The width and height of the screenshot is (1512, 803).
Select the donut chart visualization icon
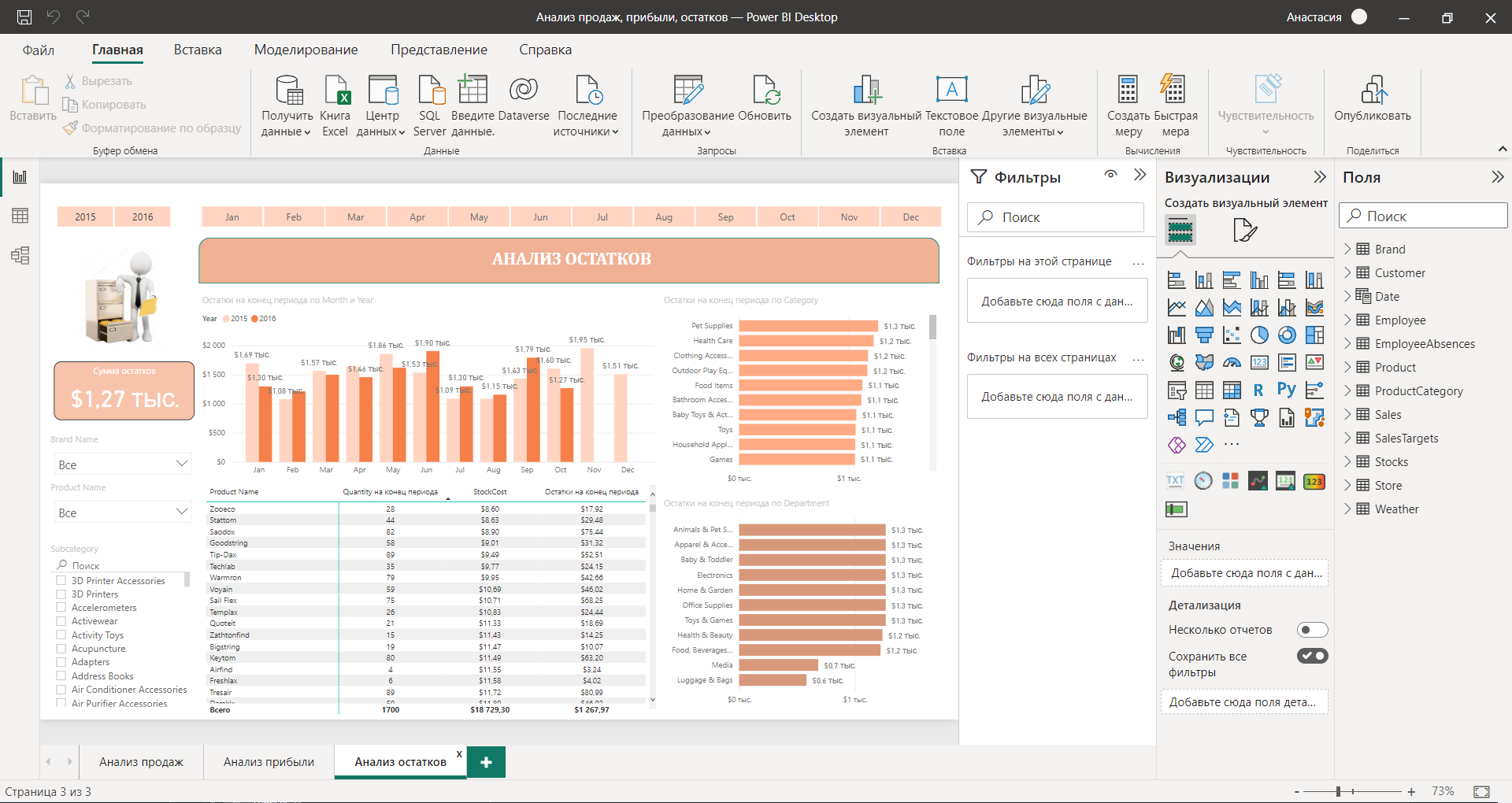point(1287,335)
